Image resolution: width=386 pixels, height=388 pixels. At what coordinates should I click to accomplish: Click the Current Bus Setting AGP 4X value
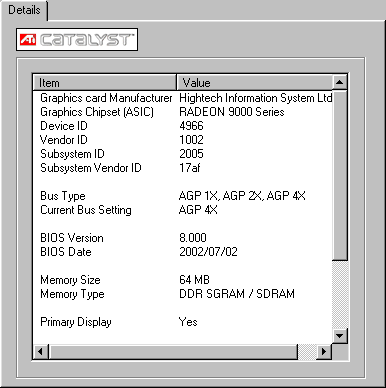198,210
